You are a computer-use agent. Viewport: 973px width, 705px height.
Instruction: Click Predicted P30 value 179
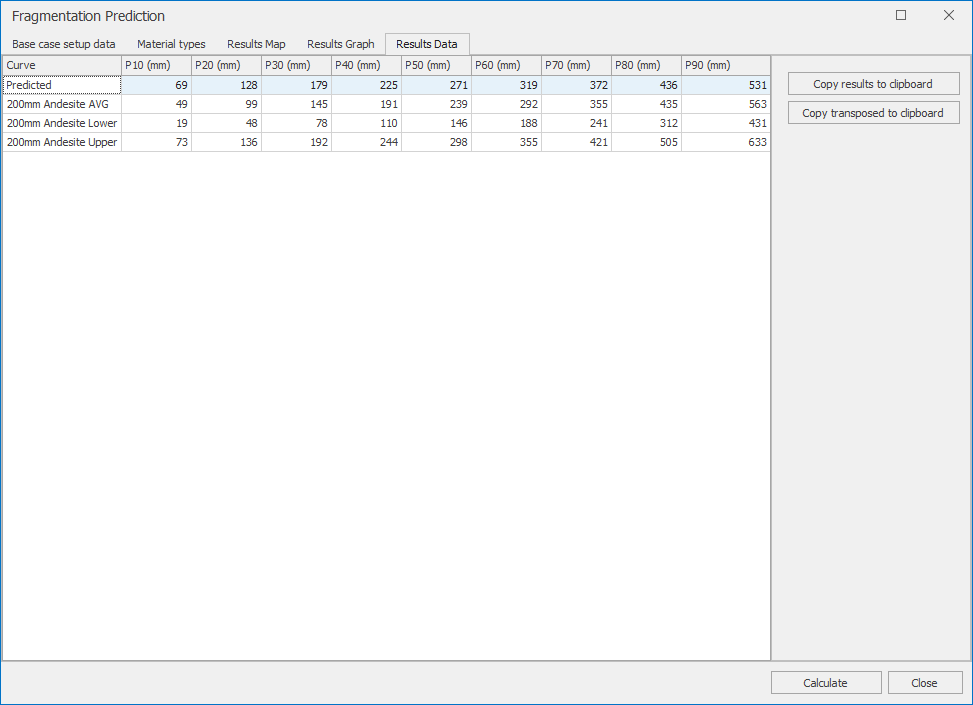(x=297, y=85)
